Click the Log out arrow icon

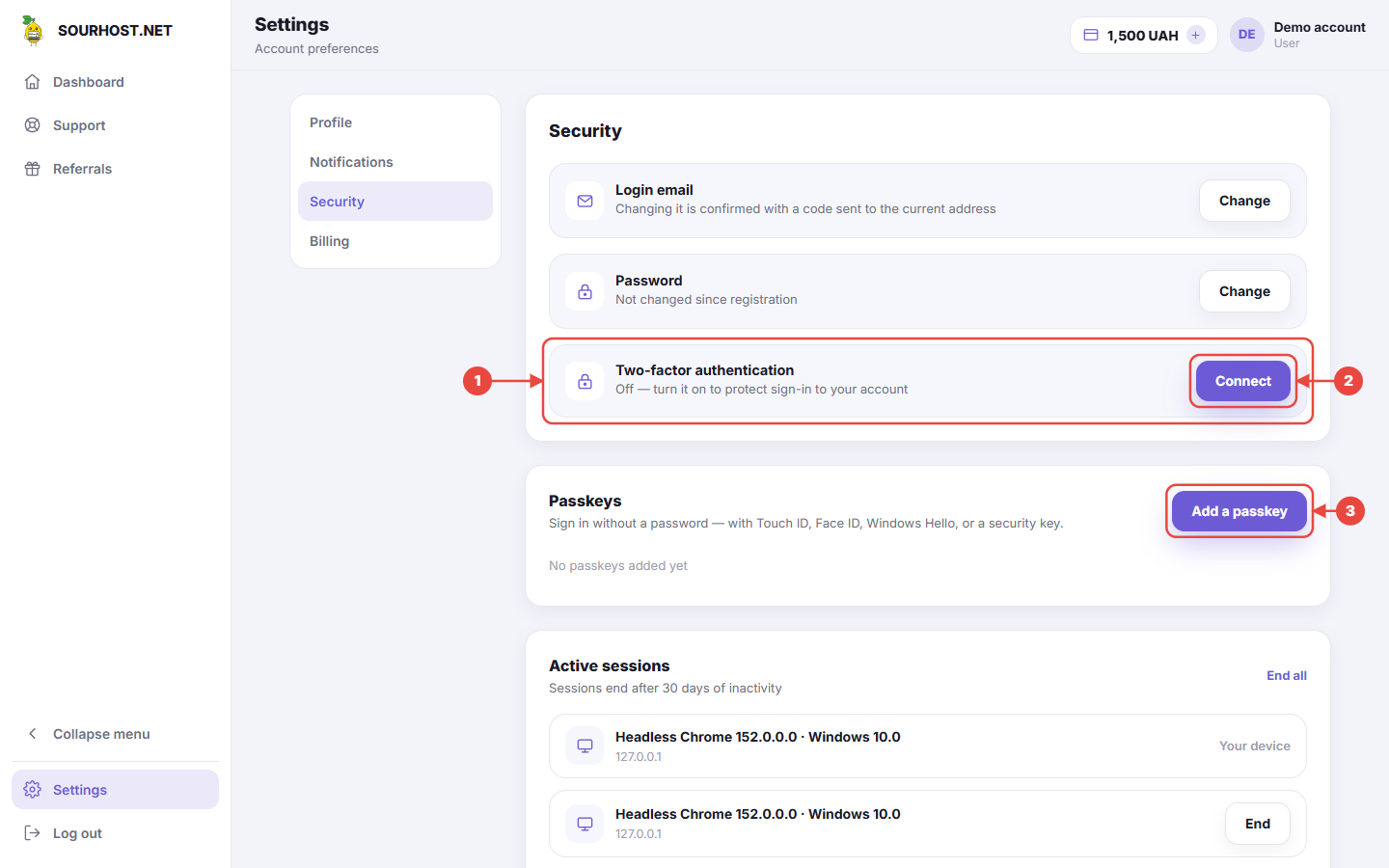click(x=33, y=833)
